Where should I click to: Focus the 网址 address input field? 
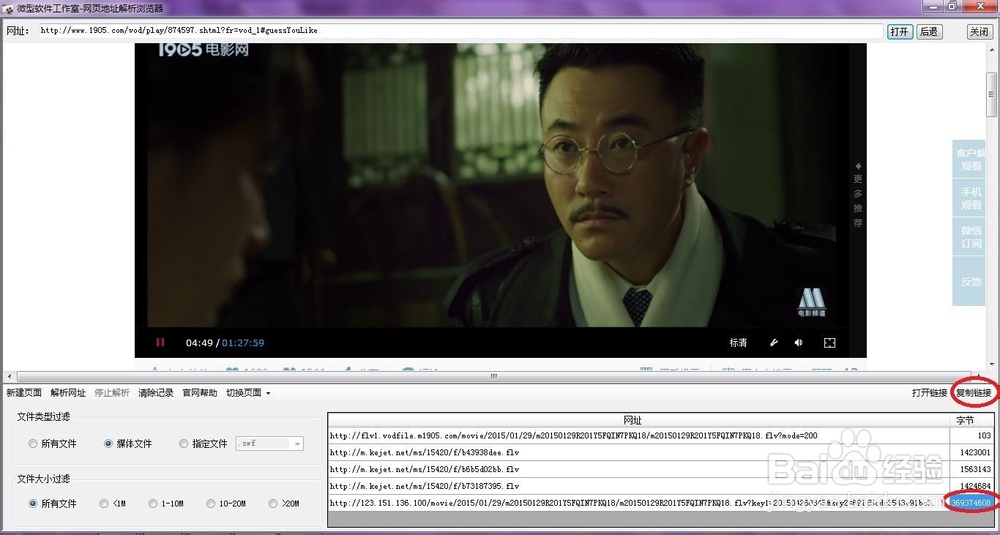point(460,31)
